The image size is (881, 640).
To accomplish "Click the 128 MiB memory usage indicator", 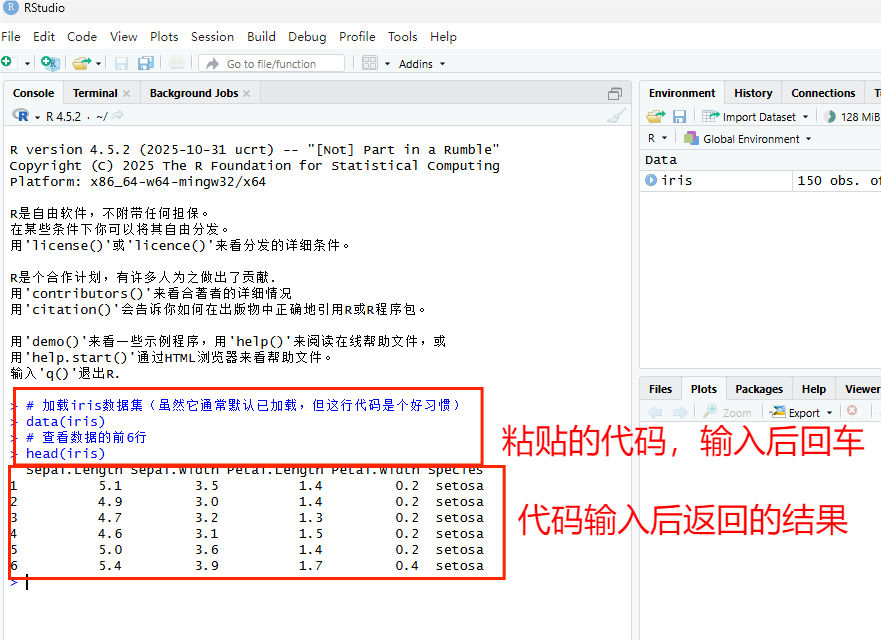I will [x=852, y=117].
